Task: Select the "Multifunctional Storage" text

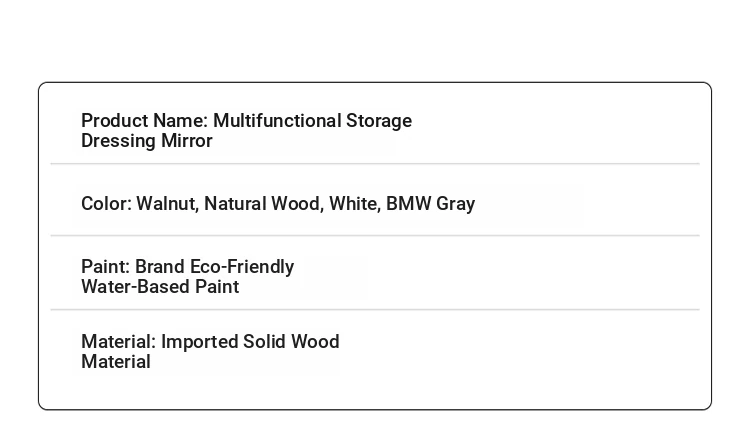Action: 312,121
